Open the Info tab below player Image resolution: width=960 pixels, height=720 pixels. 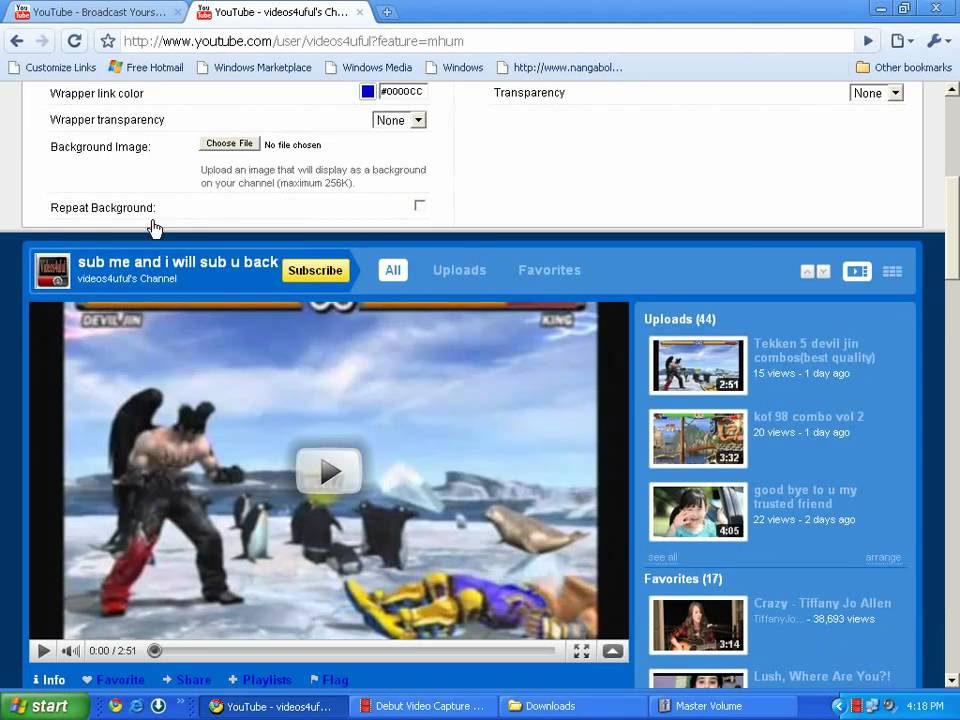49,680
